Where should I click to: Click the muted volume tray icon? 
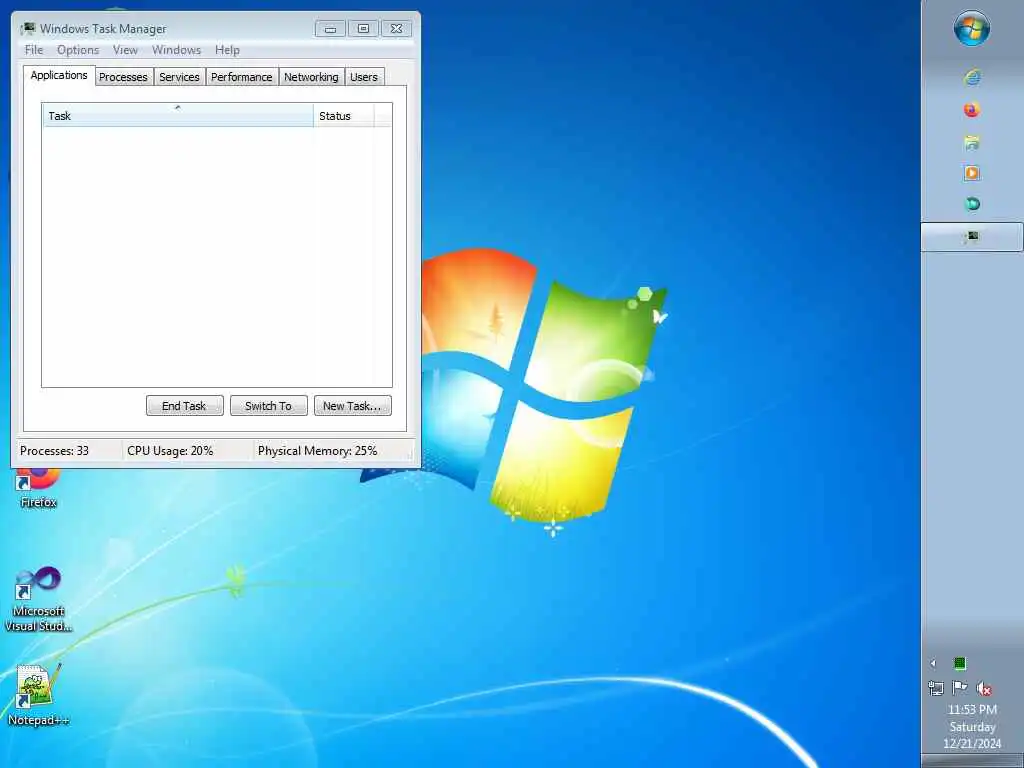984,688
